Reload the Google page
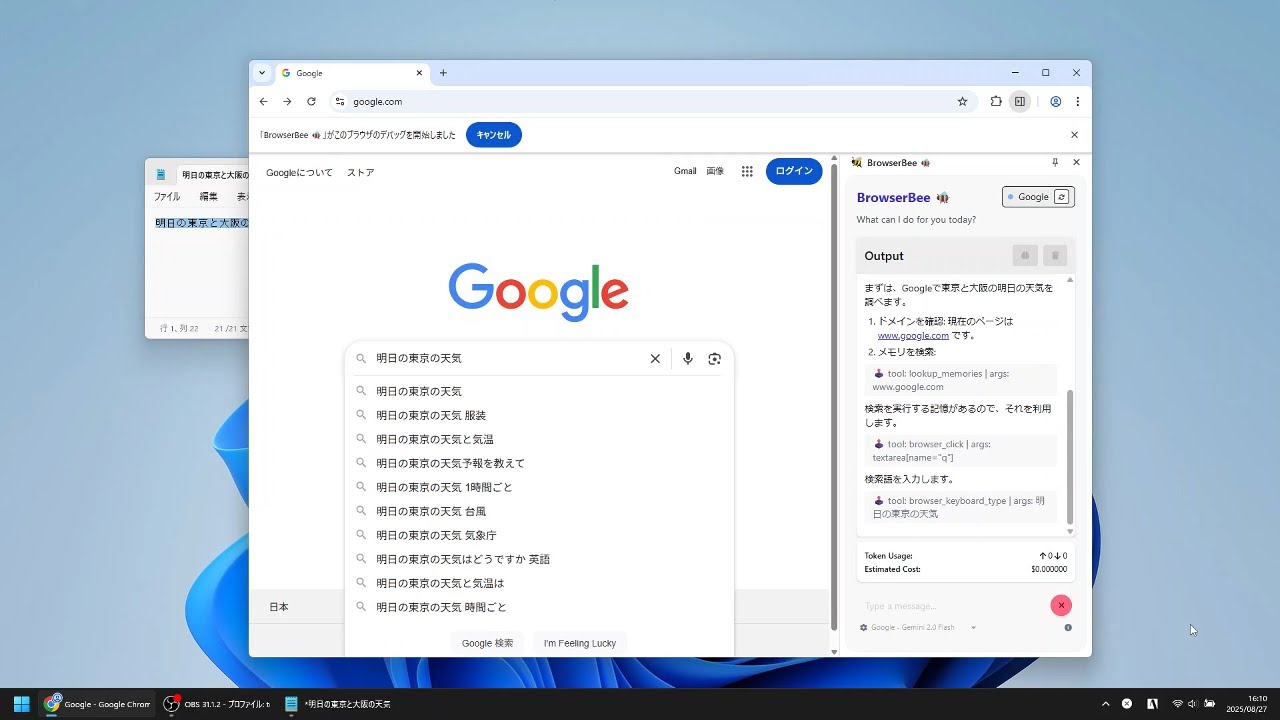 (x=311, y=101)
